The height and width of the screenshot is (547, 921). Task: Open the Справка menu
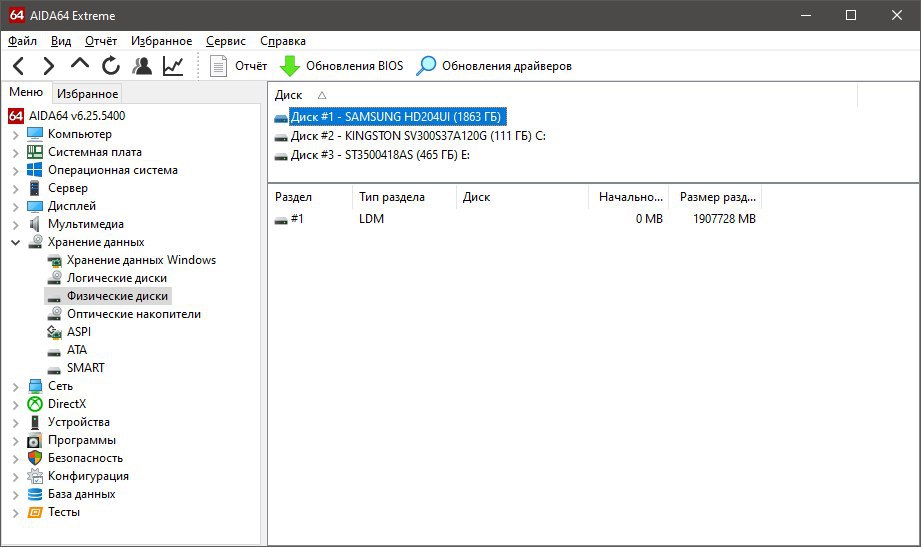click(x=283, y=41)
